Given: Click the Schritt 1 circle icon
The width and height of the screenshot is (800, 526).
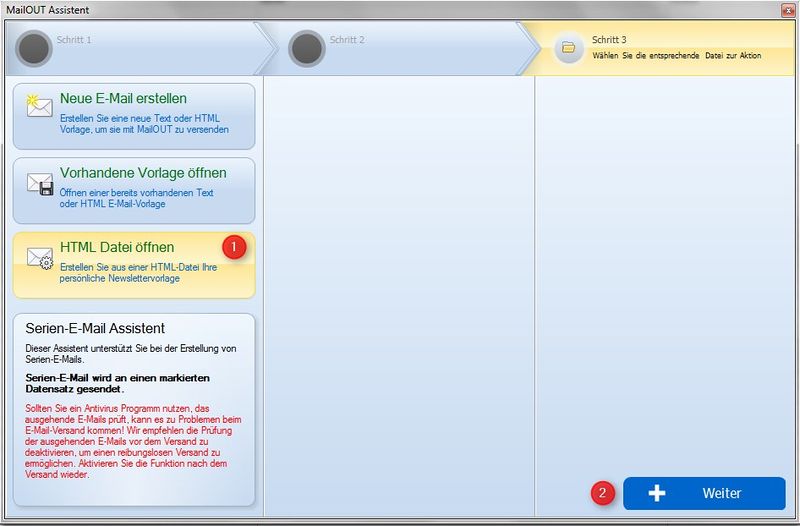Looking at the screenshot, I should coord(34,48).
